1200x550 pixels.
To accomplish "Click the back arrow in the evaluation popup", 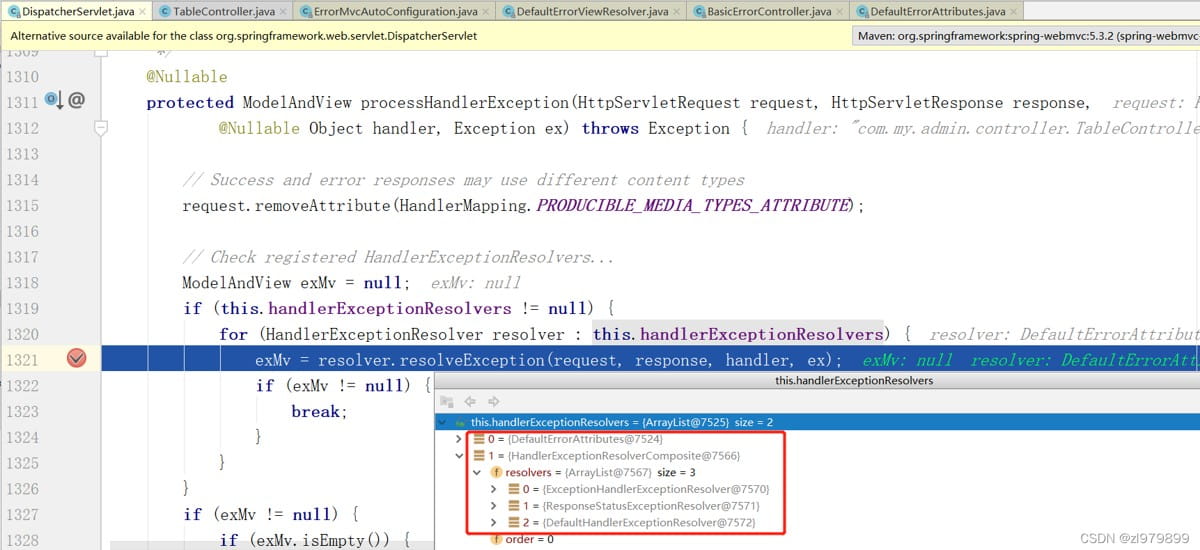I will tap(468, 401).
